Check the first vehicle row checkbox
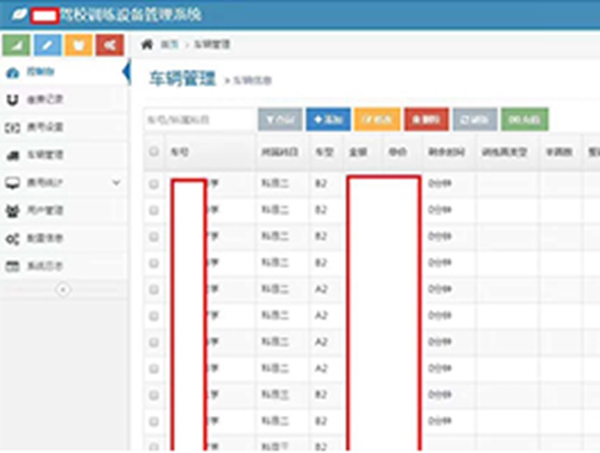 (x=153, y=185)
